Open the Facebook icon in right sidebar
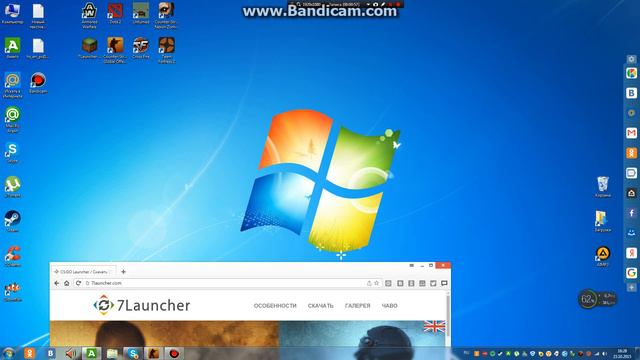Viewport: 640px width, 360px height. tap(631, 213)
